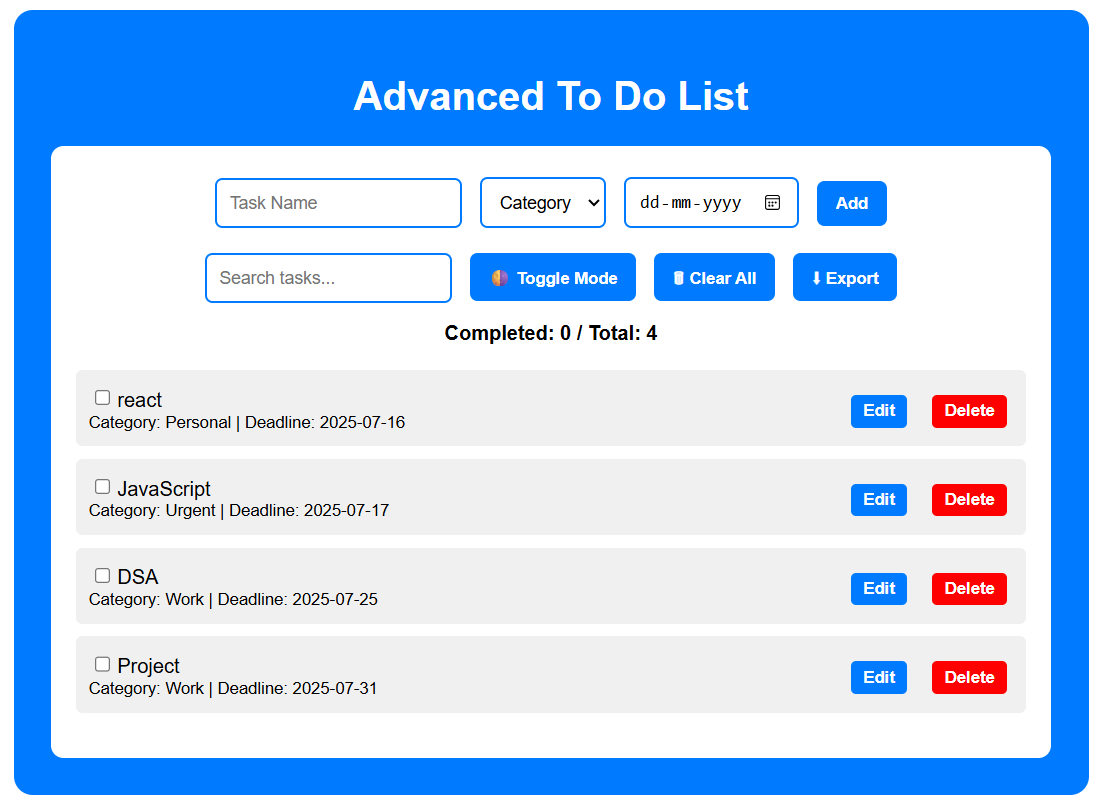Check the react task checkbox
The height and width of the screenshot is (811, 1109).
point(102,398)
